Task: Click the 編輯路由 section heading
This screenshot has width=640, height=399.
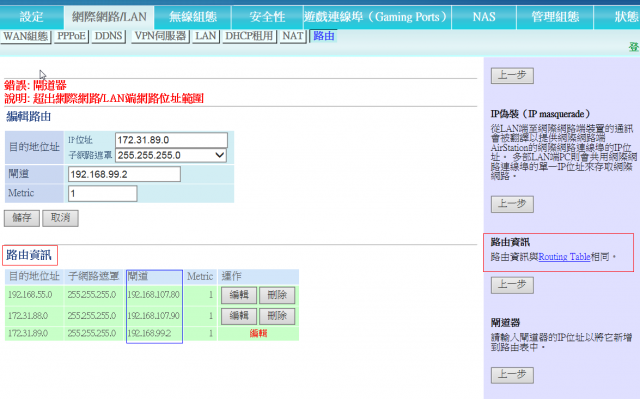Action: click(x=29, y=117)
